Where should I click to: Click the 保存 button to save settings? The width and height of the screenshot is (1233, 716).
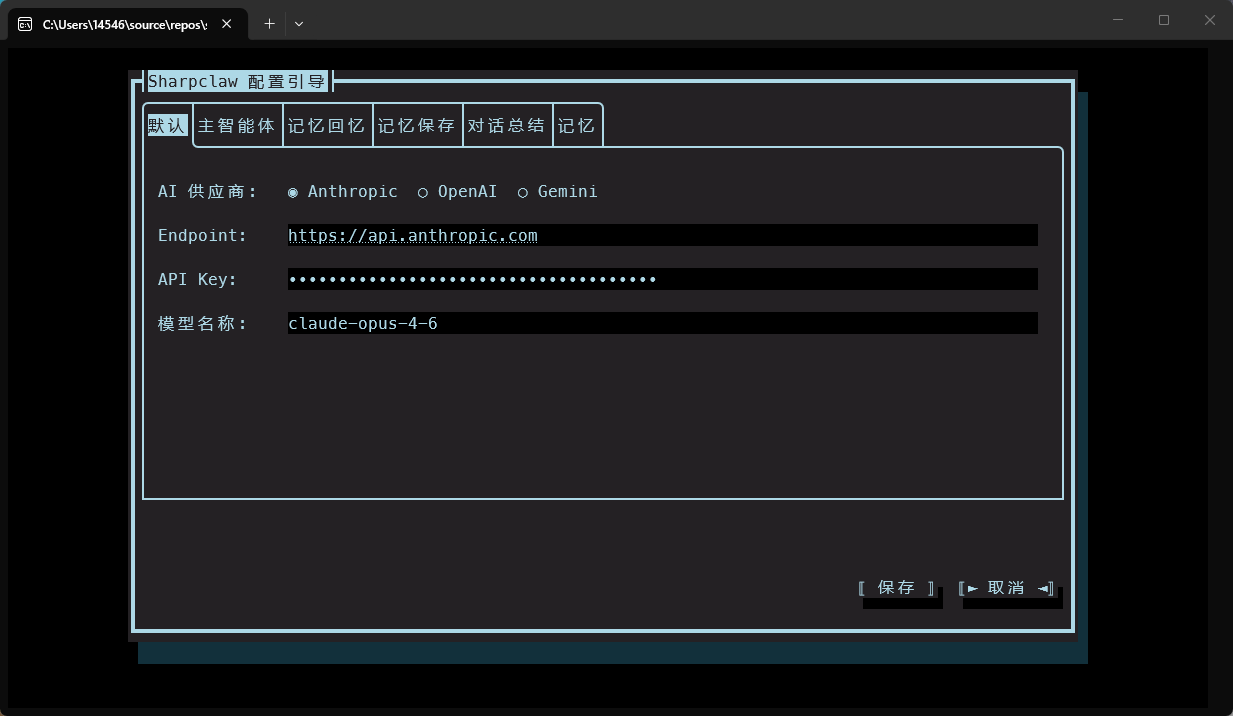point(897,587)
